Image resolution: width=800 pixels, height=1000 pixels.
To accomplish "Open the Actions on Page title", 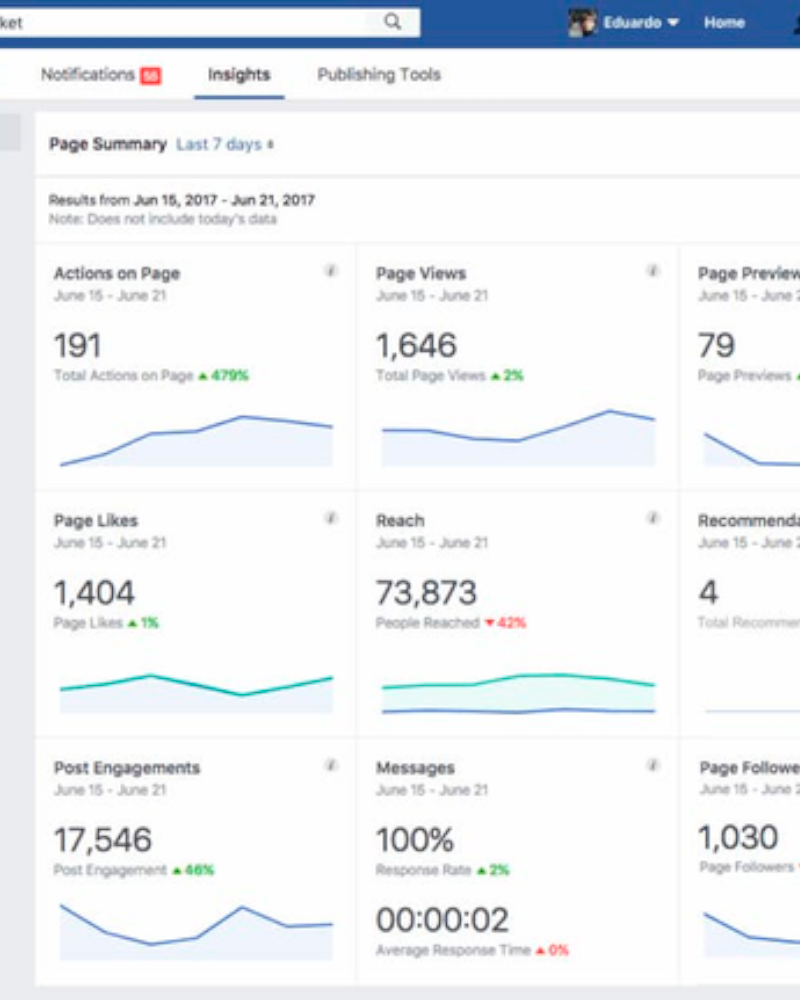I will [x=117, y=274].
